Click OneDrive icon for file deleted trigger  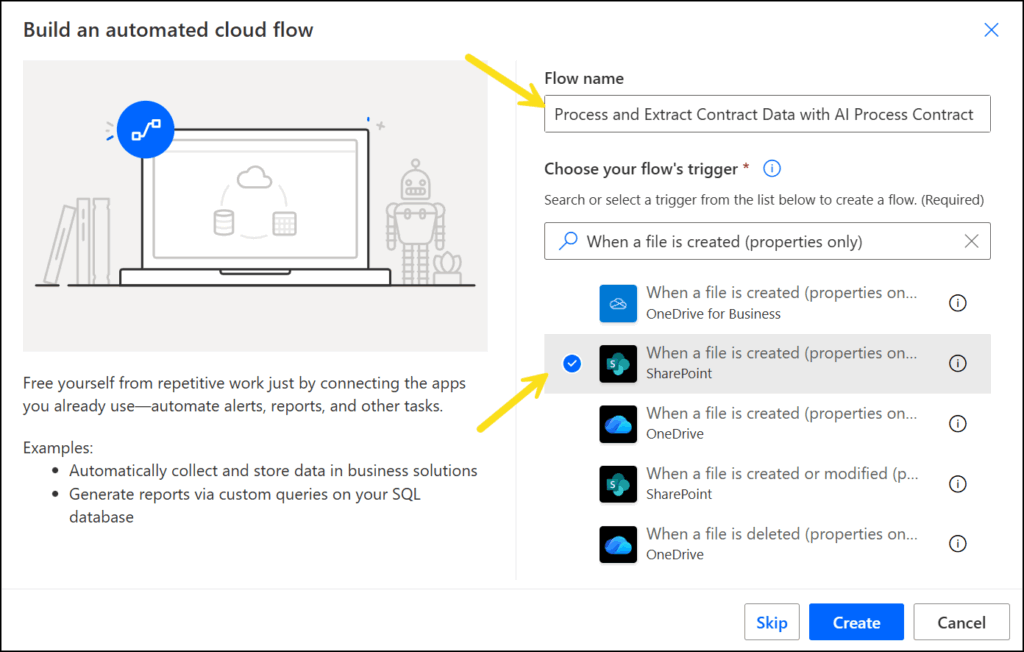pyautogui.click(x=618, y=544)
